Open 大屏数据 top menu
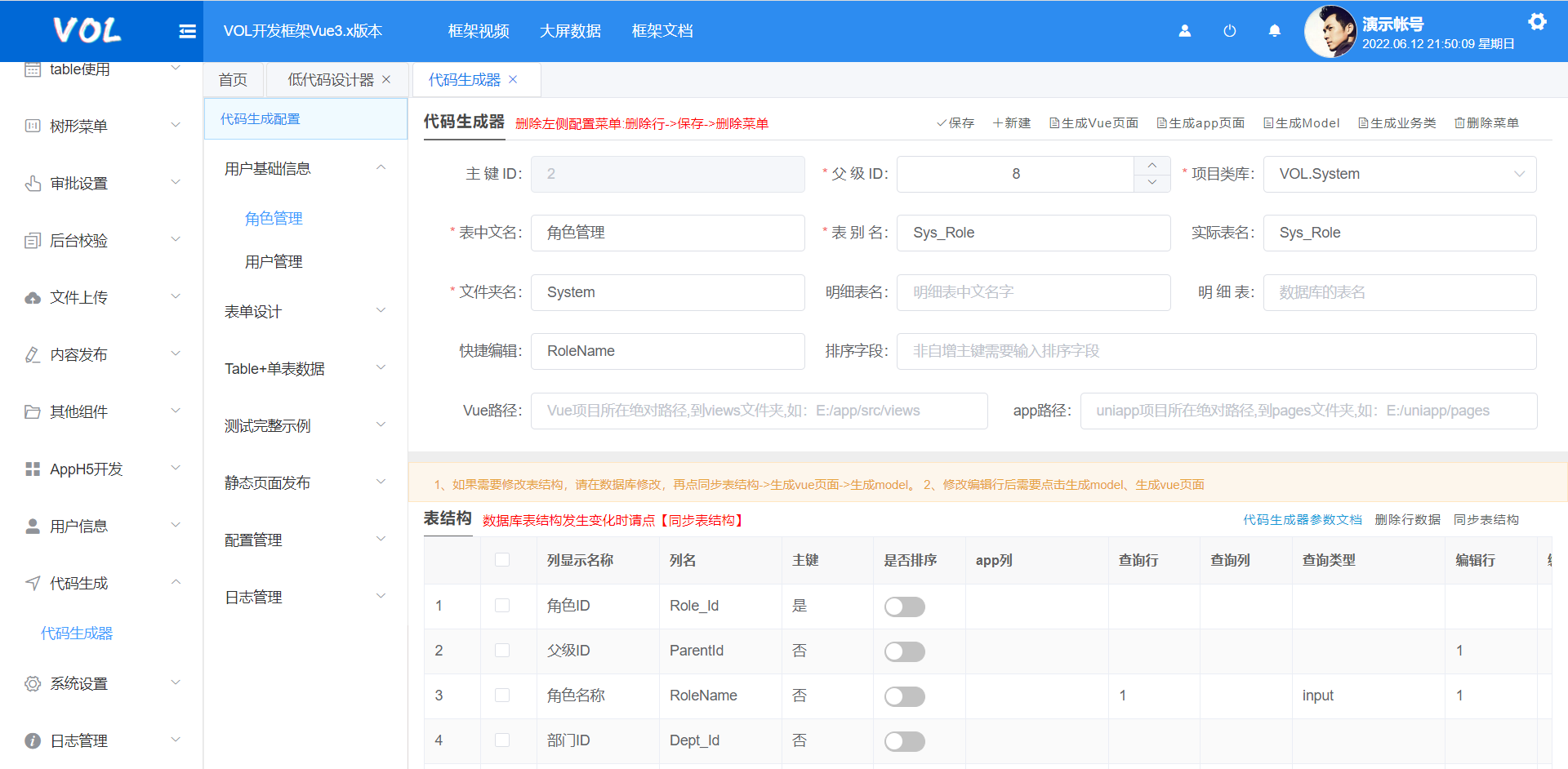1568x769 pixels. click(x=570, y=31)
